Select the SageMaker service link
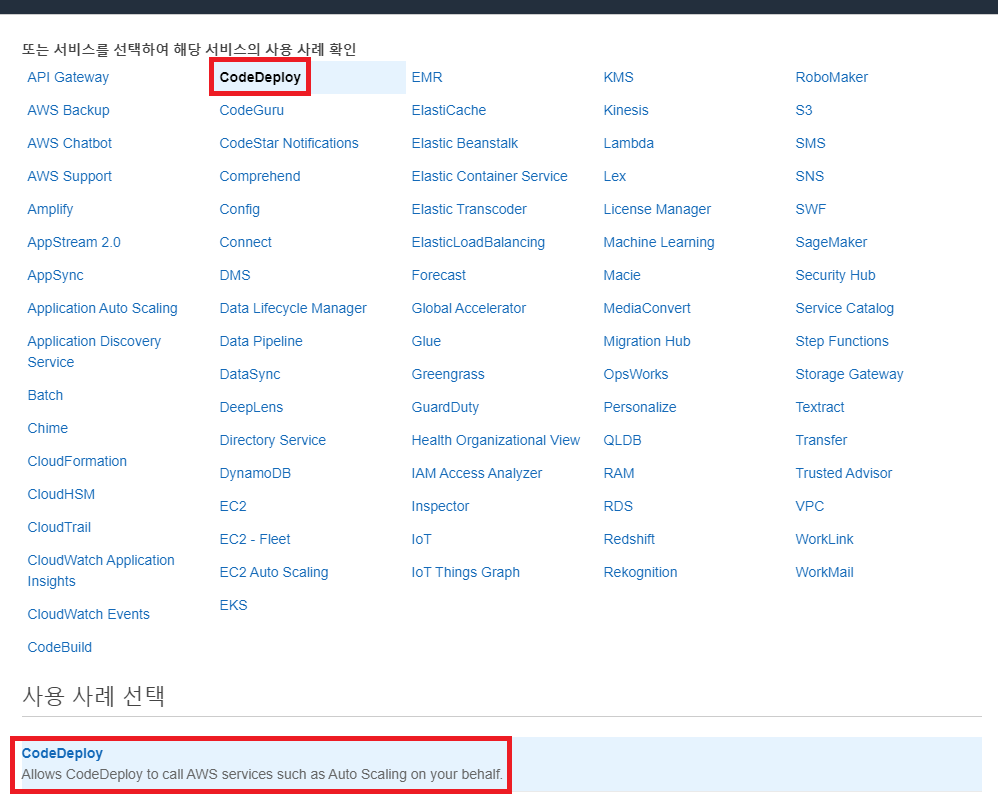This screenshot has height=799, width=998. coord(831,243)
